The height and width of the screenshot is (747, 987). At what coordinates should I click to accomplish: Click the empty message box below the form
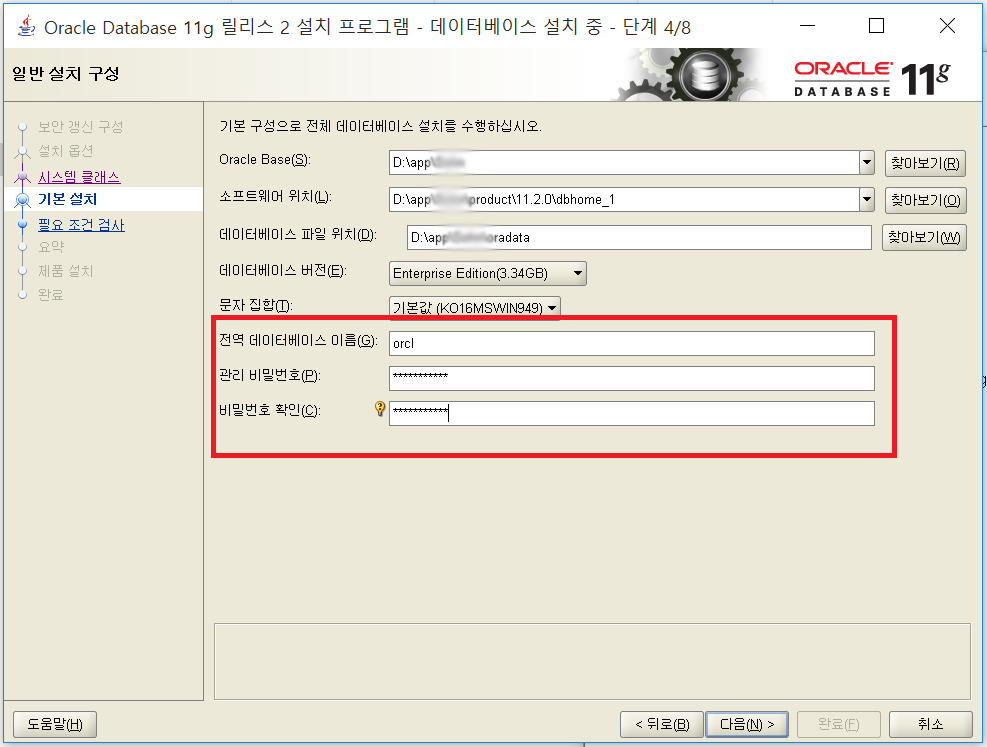point(592,661)
